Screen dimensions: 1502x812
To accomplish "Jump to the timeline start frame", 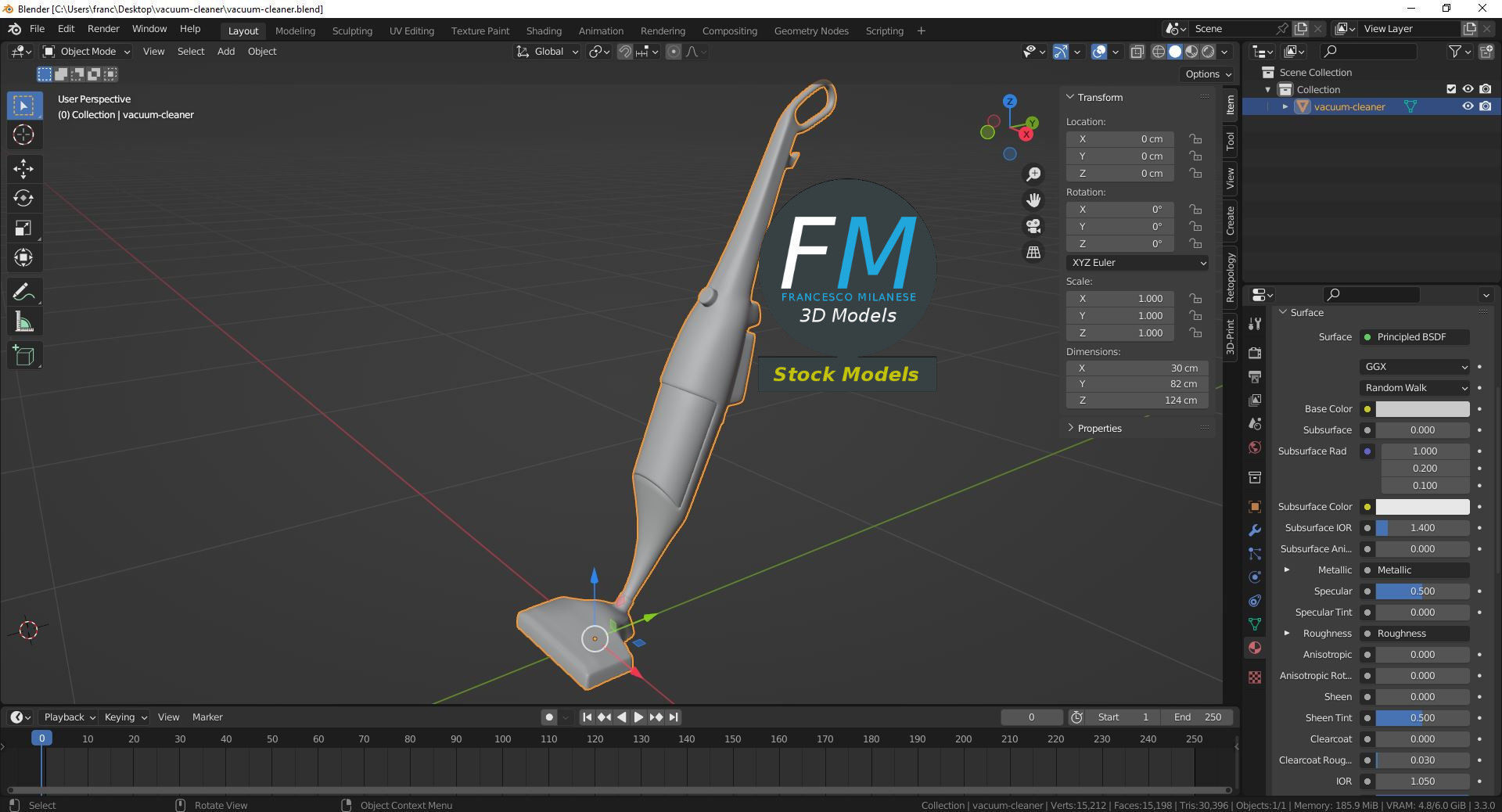I will 587,717.
